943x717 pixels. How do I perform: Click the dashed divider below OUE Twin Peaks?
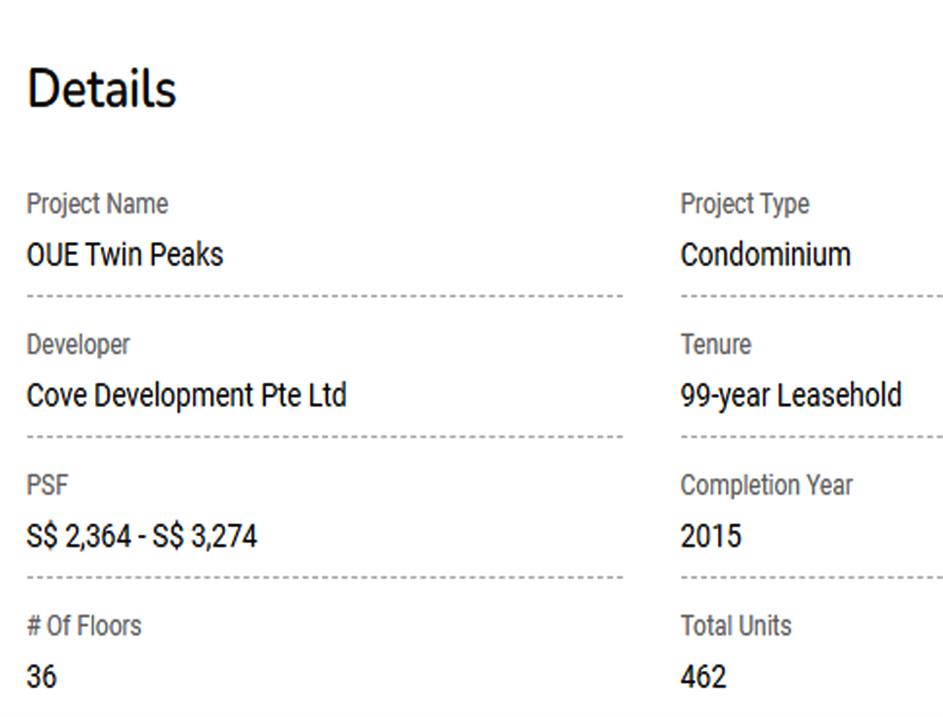pos(325,296)
